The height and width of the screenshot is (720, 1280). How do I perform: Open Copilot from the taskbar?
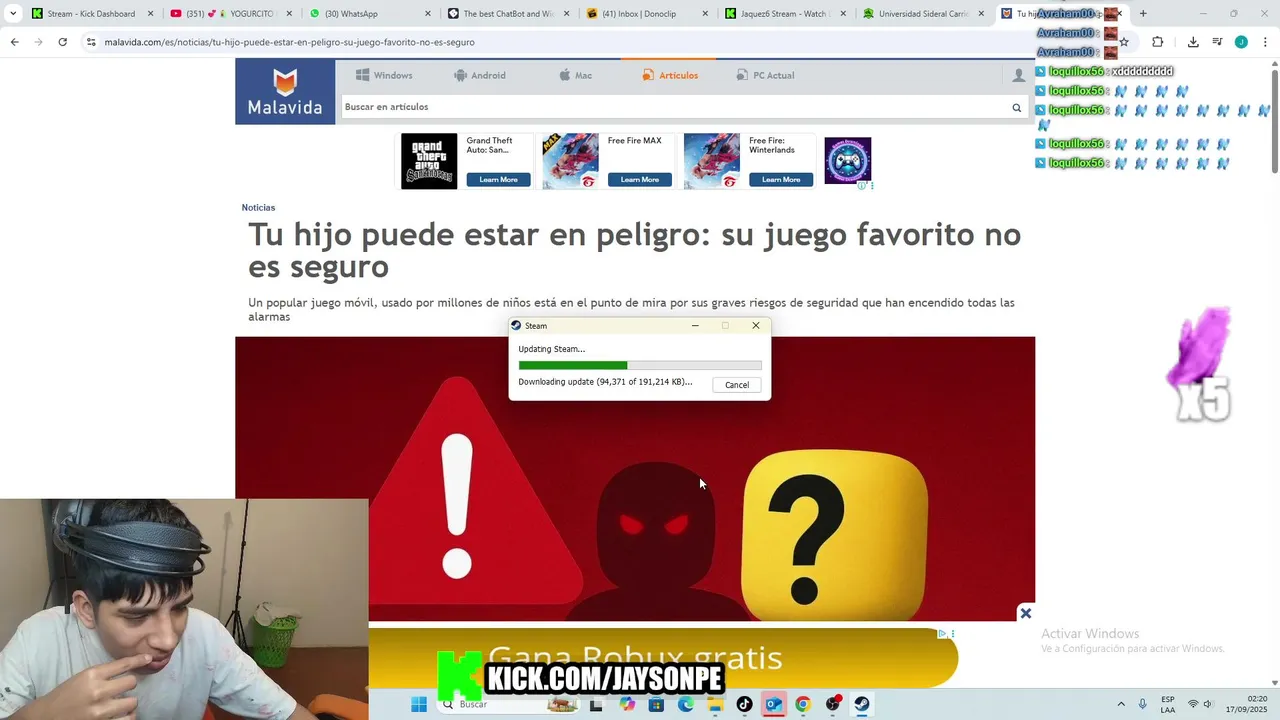[627, 704]
